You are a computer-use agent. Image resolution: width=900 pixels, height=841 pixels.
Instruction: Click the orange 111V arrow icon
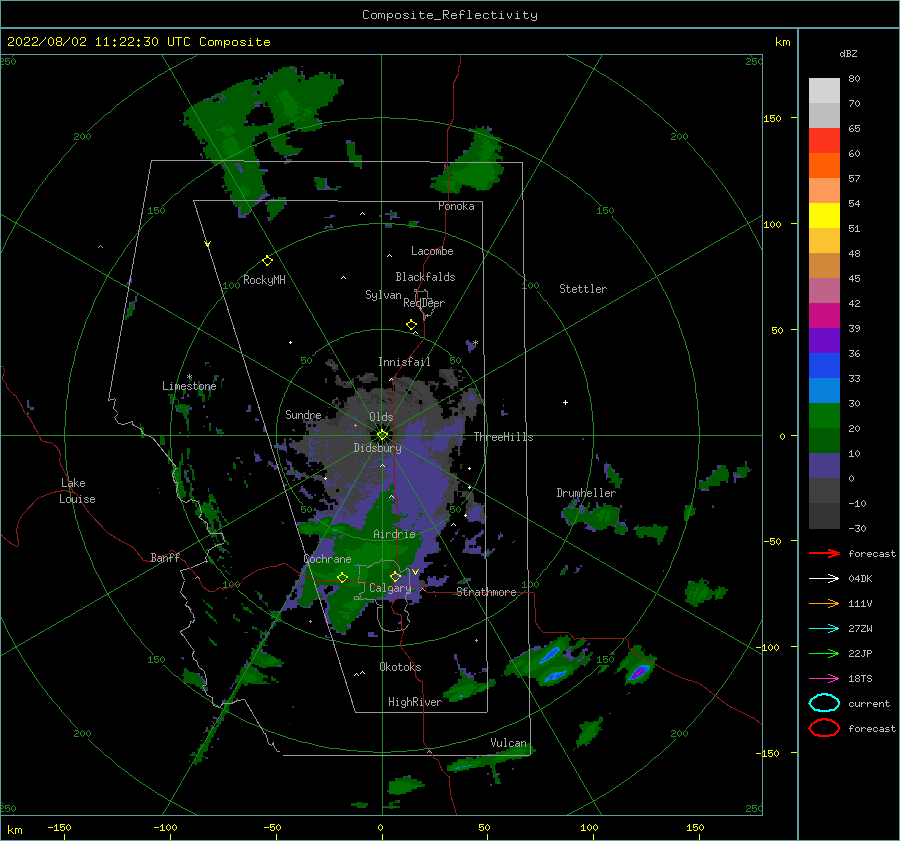coord(824,603)
